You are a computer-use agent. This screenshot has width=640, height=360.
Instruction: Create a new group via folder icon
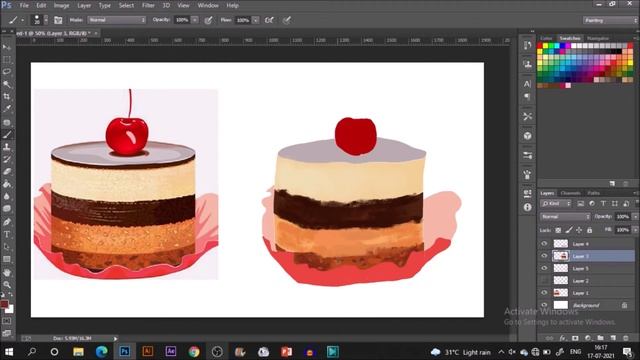click(x=600, y=338)
